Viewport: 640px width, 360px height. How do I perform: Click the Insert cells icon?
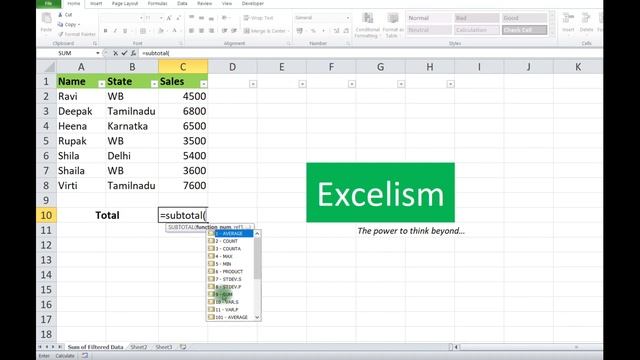click(568, 18)
